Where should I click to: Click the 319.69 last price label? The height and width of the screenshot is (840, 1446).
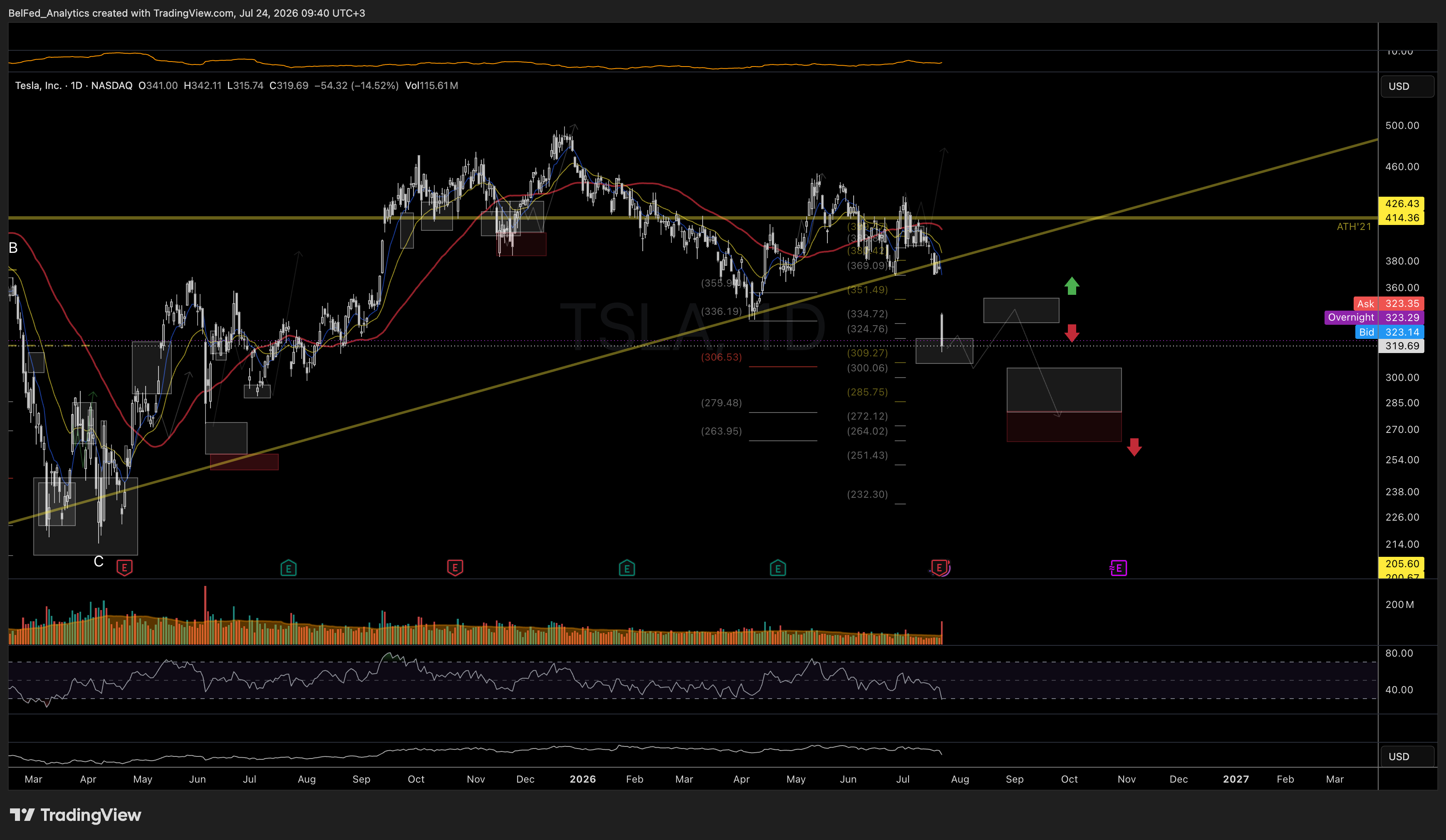(x=1402, y=346)
